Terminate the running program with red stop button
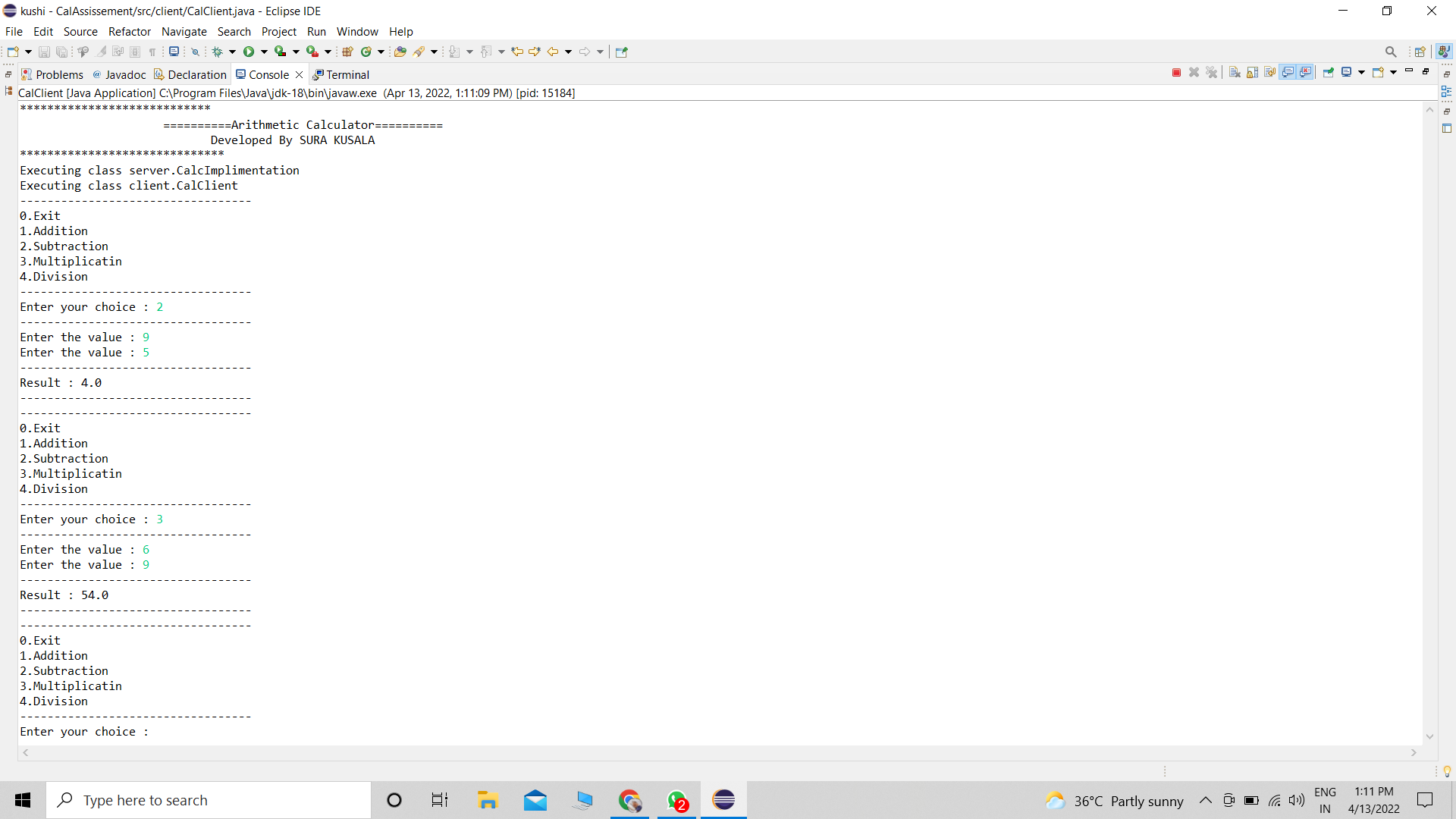 1176,73
